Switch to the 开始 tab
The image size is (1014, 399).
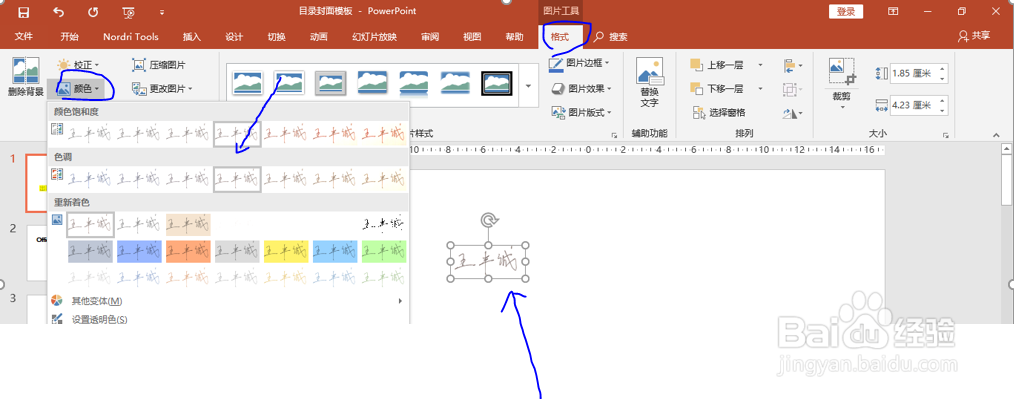pyautogui.click(x=70, y=37)
